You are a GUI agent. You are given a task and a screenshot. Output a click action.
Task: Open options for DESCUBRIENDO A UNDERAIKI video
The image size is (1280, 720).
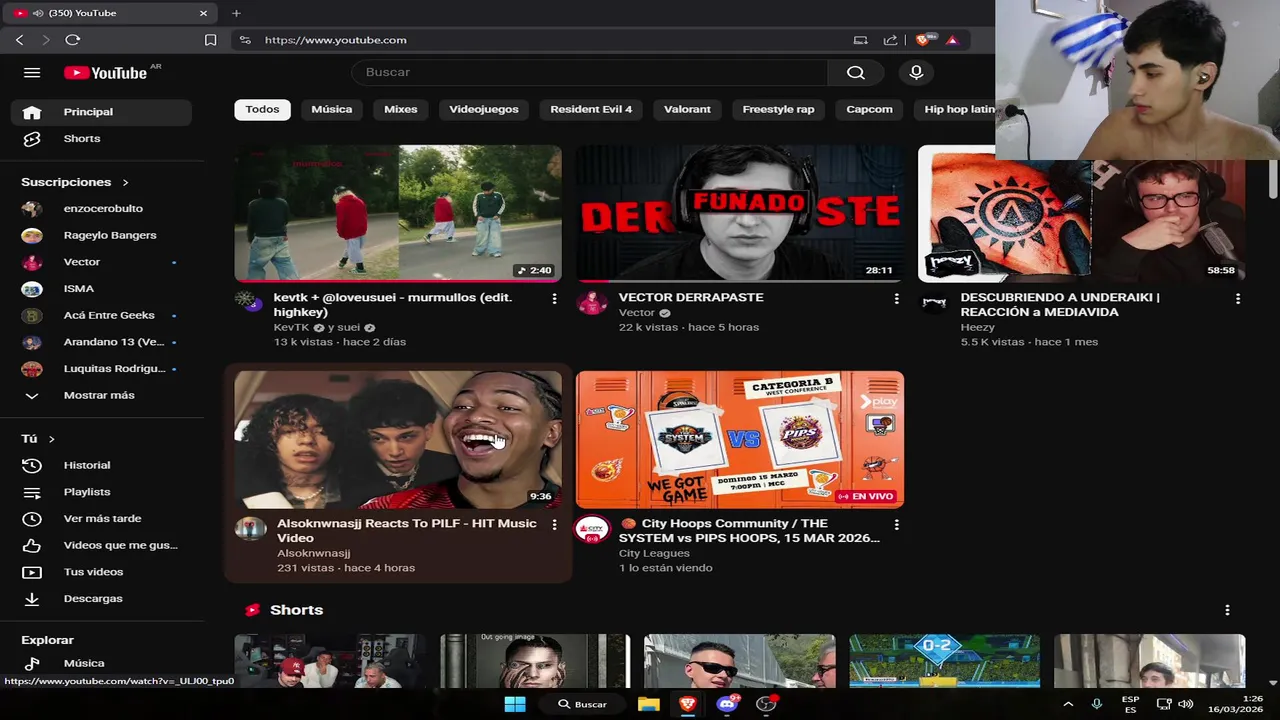pos(1238,298)
